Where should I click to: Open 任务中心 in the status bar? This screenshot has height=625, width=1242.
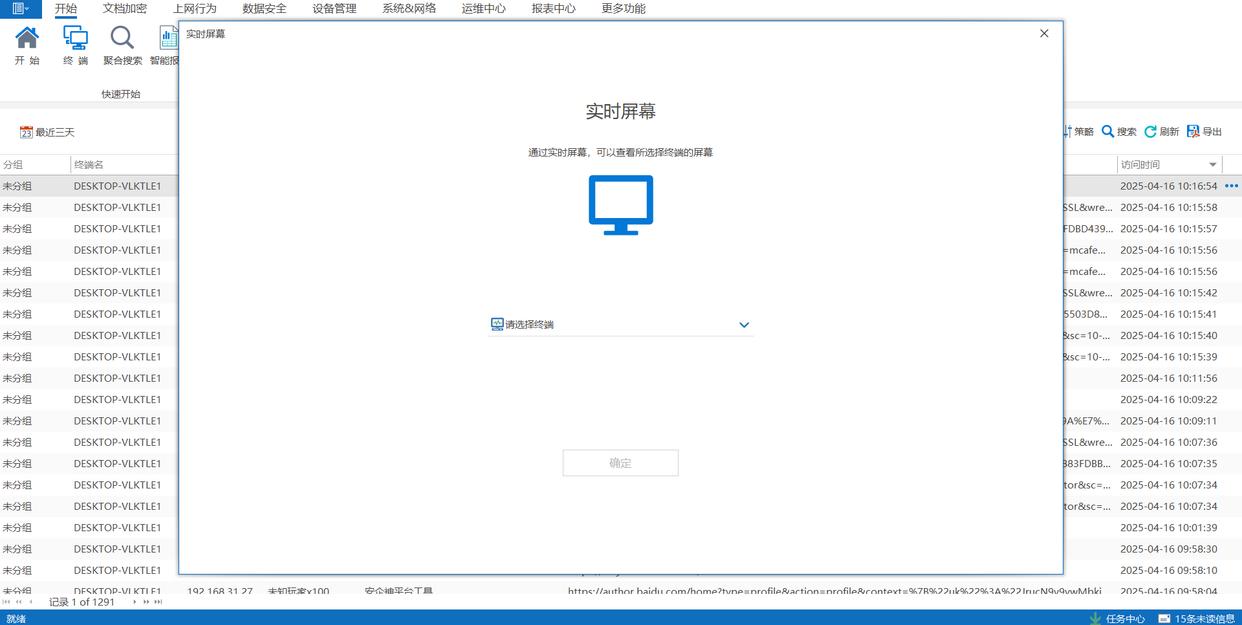click(1117, 618)
